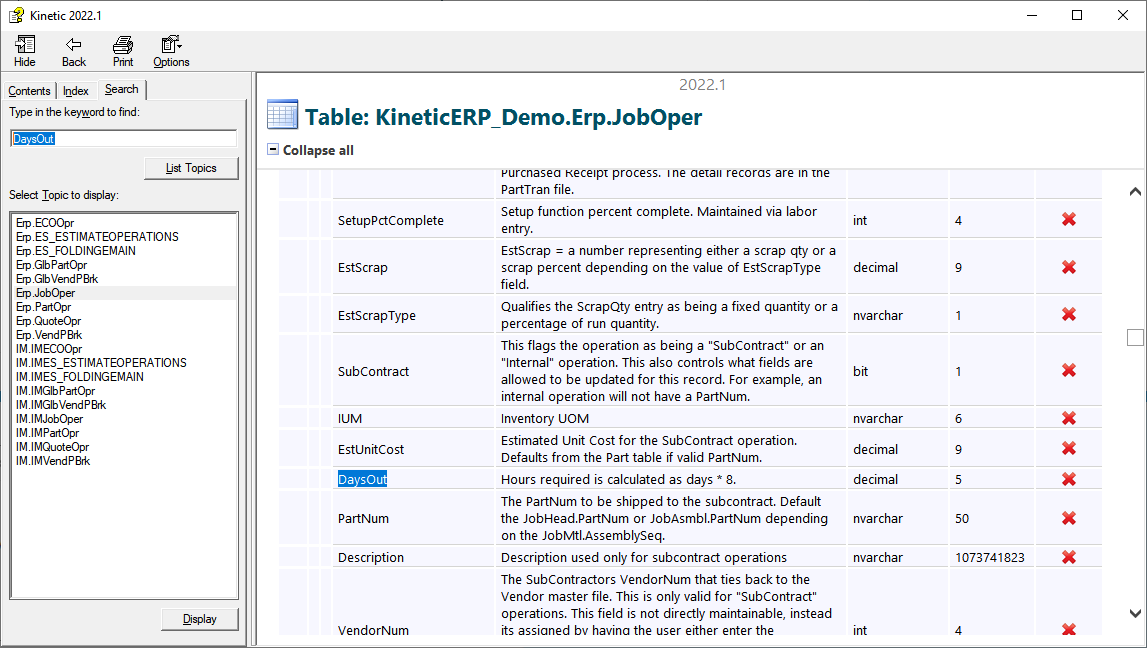
Task: Click the table icon beside the JobOper heading
Action: pos(282,115)
